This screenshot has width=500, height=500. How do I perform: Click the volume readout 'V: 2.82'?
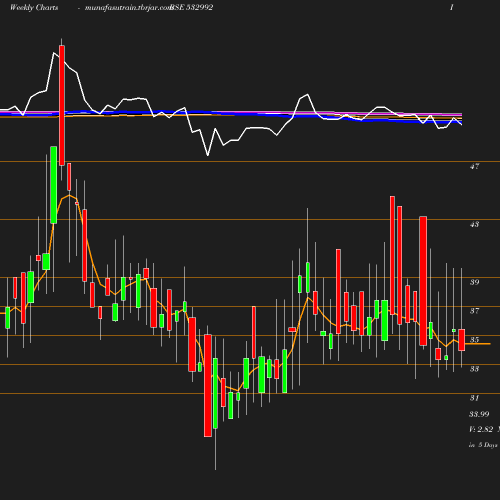tap(481, 429)
